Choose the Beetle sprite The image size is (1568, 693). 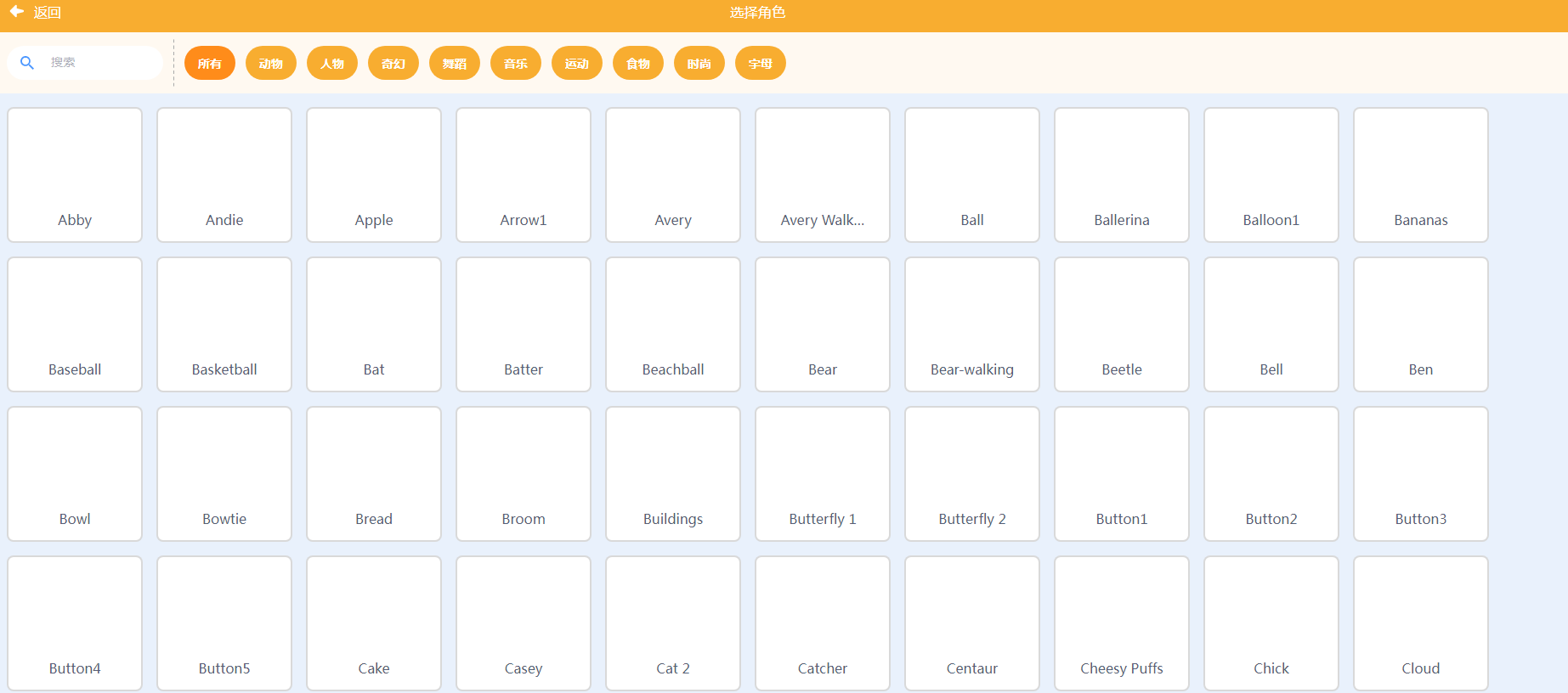[1122, 324]
